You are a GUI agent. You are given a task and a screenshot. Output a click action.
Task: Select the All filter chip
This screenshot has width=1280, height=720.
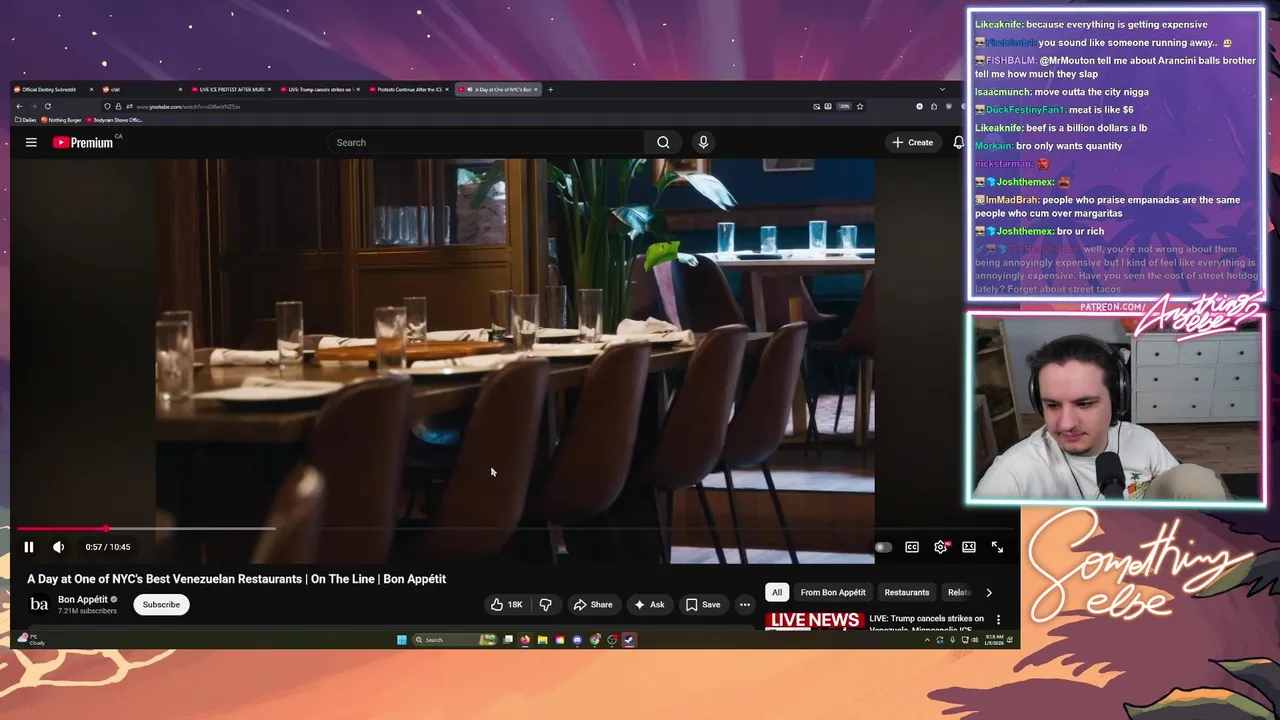pyautogui.click(x=777, y=592)
